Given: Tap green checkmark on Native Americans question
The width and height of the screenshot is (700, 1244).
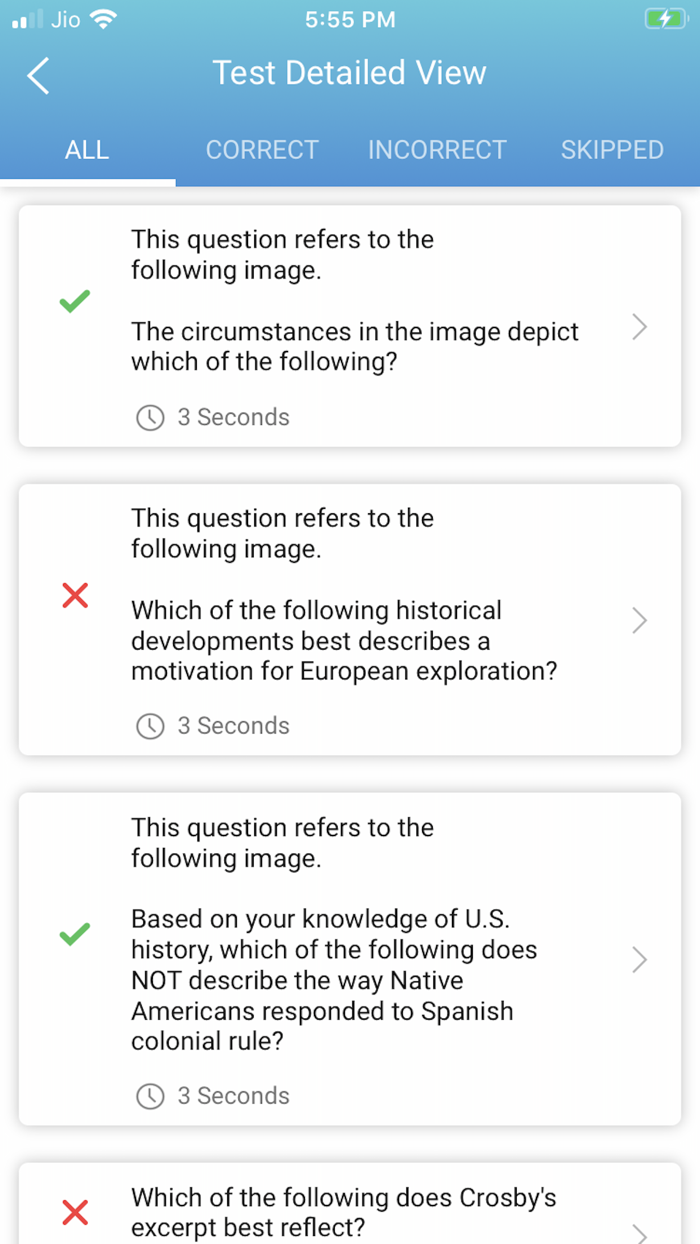Looking at the screenshot, I should tap(75, 934).
